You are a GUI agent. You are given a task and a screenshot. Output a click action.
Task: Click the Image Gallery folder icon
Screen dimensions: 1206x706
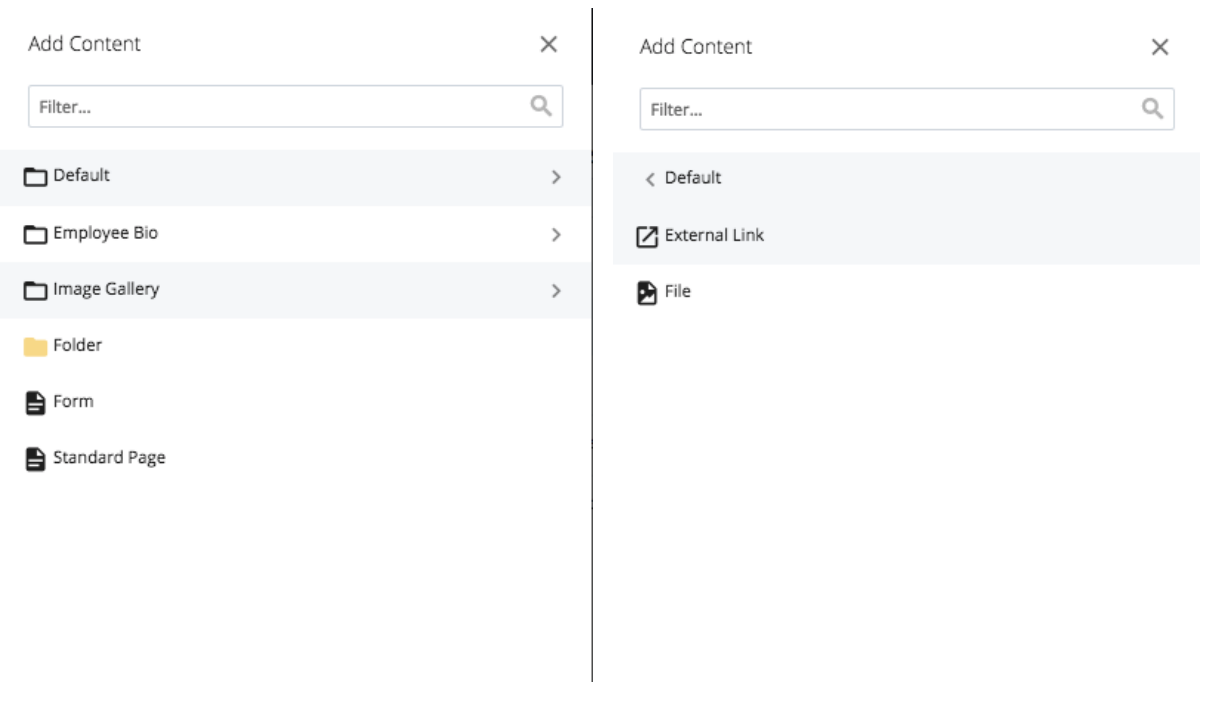(x=36, y=291)
